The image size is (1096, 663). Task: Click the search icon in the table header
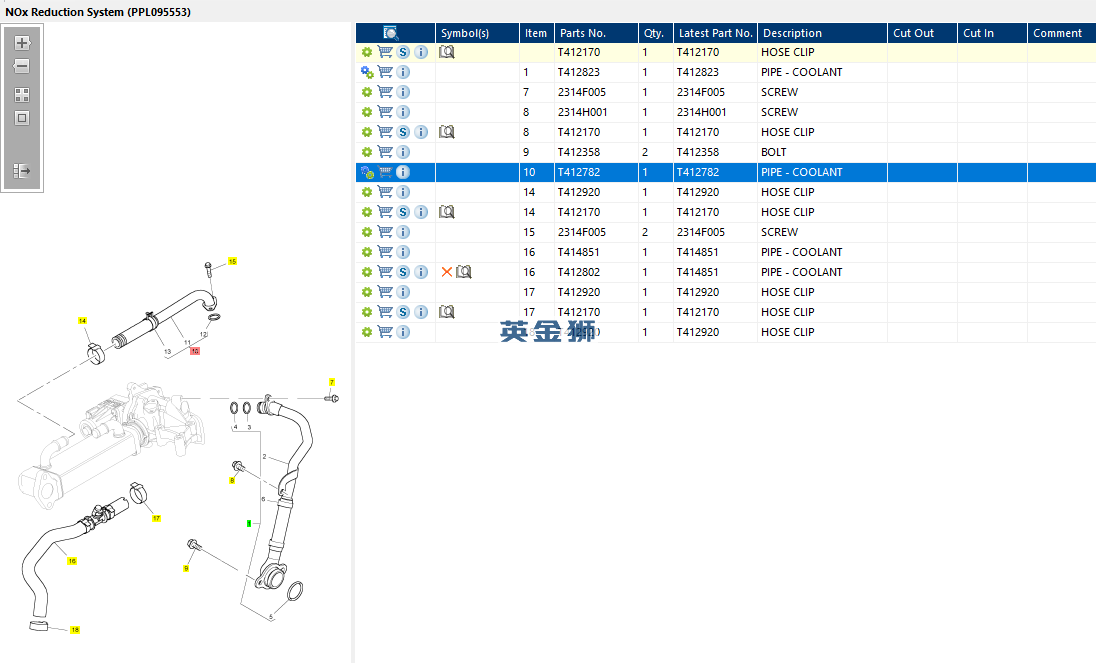tap(391, 33)
